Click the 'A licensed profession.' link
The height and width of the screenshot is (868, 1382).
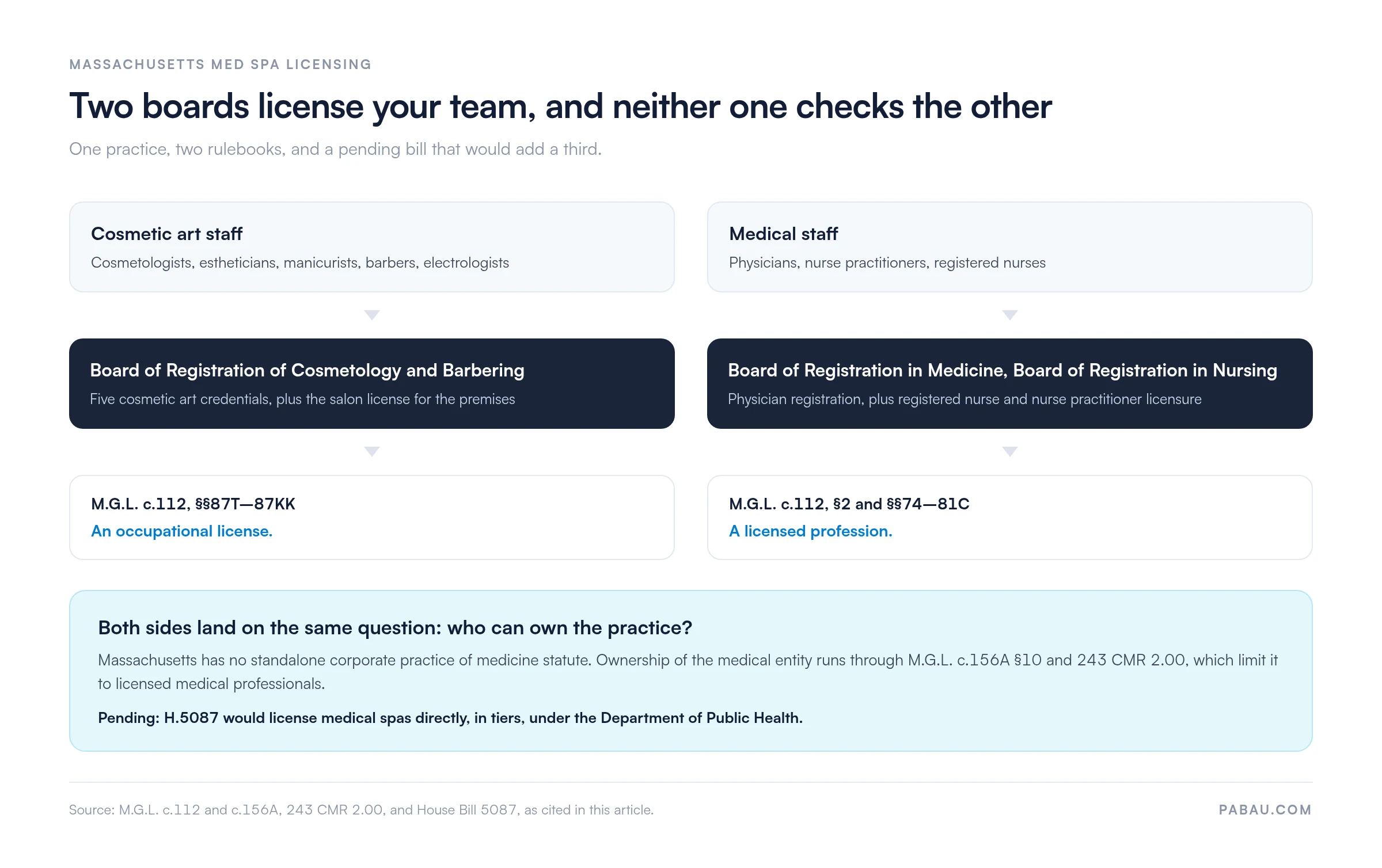coord(811,531)
